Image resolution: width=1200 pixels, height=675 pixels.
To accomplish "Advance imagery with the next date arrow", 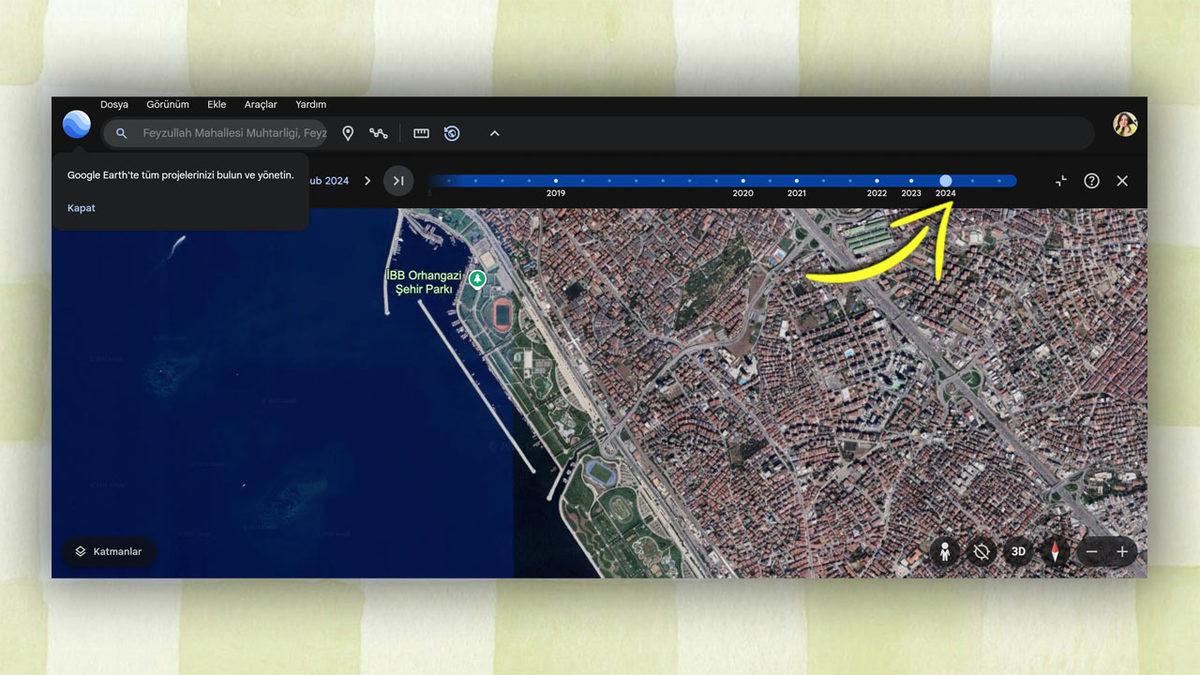I will pyautogui.click(x=367, y=181).
